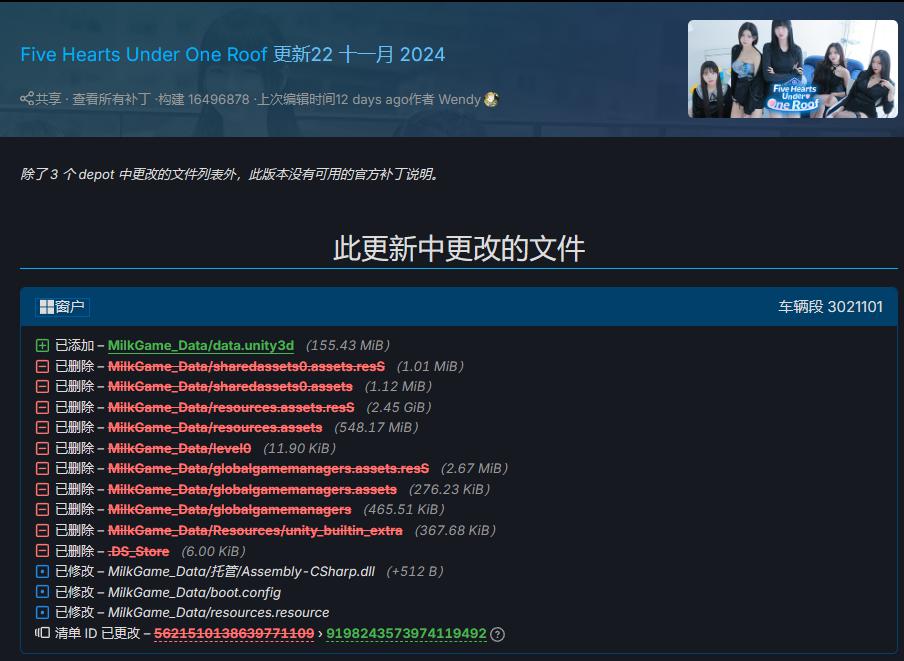Select the (+512 B) size change text
904x661 pixels.
415,571
